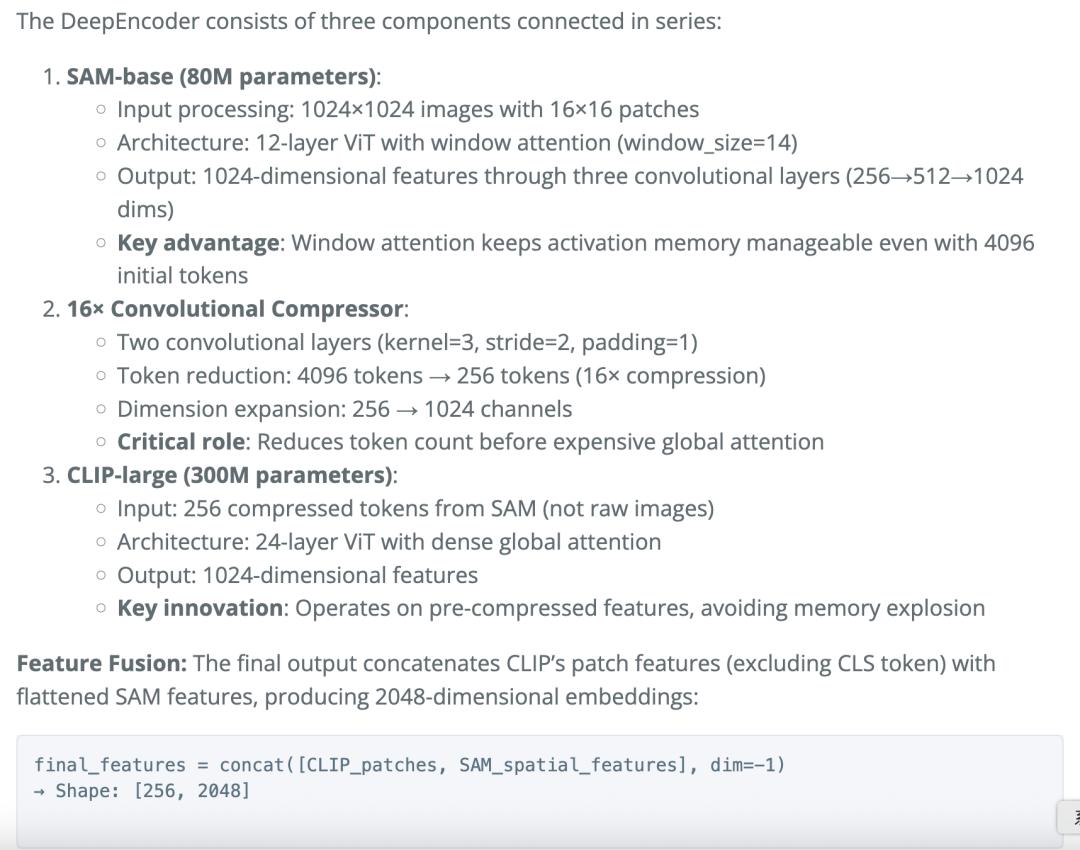Click the Token reduction bullet line
Screen dimensions: 1080x850
click(x=440, y=376)
